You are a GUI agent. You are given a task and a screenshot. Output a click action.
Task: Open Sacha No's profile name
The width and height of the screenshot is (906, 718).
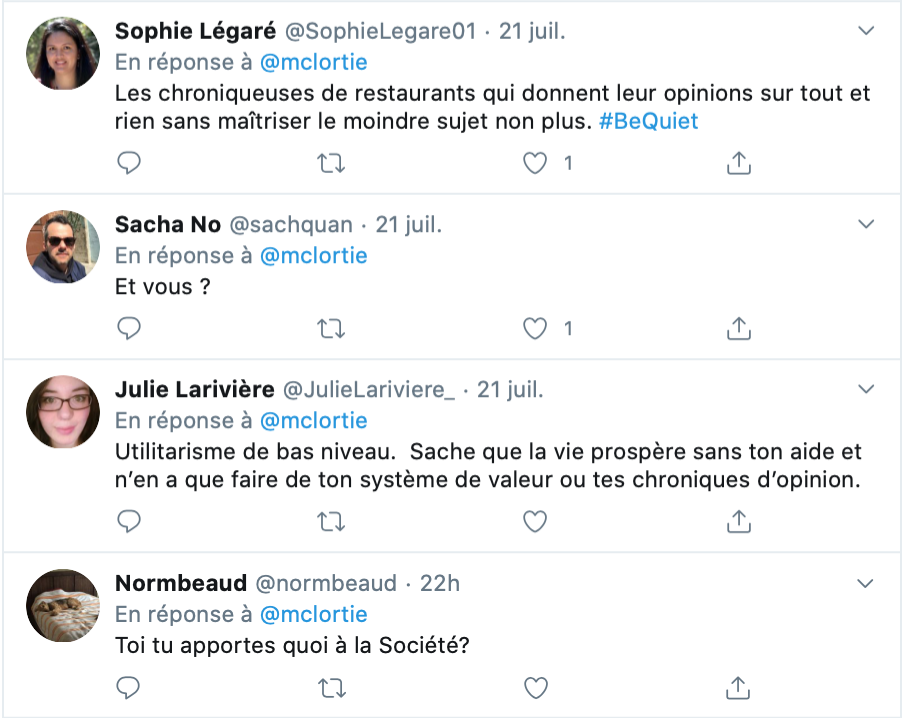[168, 224]
